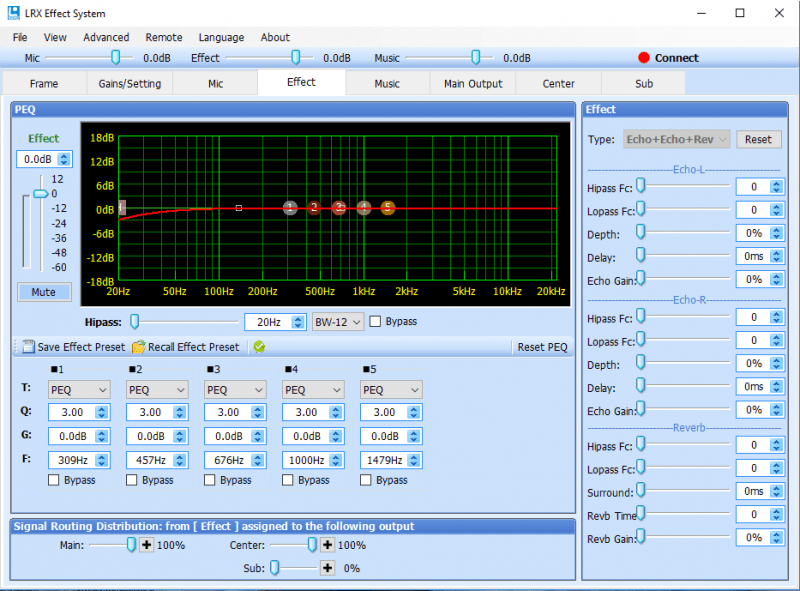
Task: Click the plus icon next to Sub routing
Action: pos(327,568)
